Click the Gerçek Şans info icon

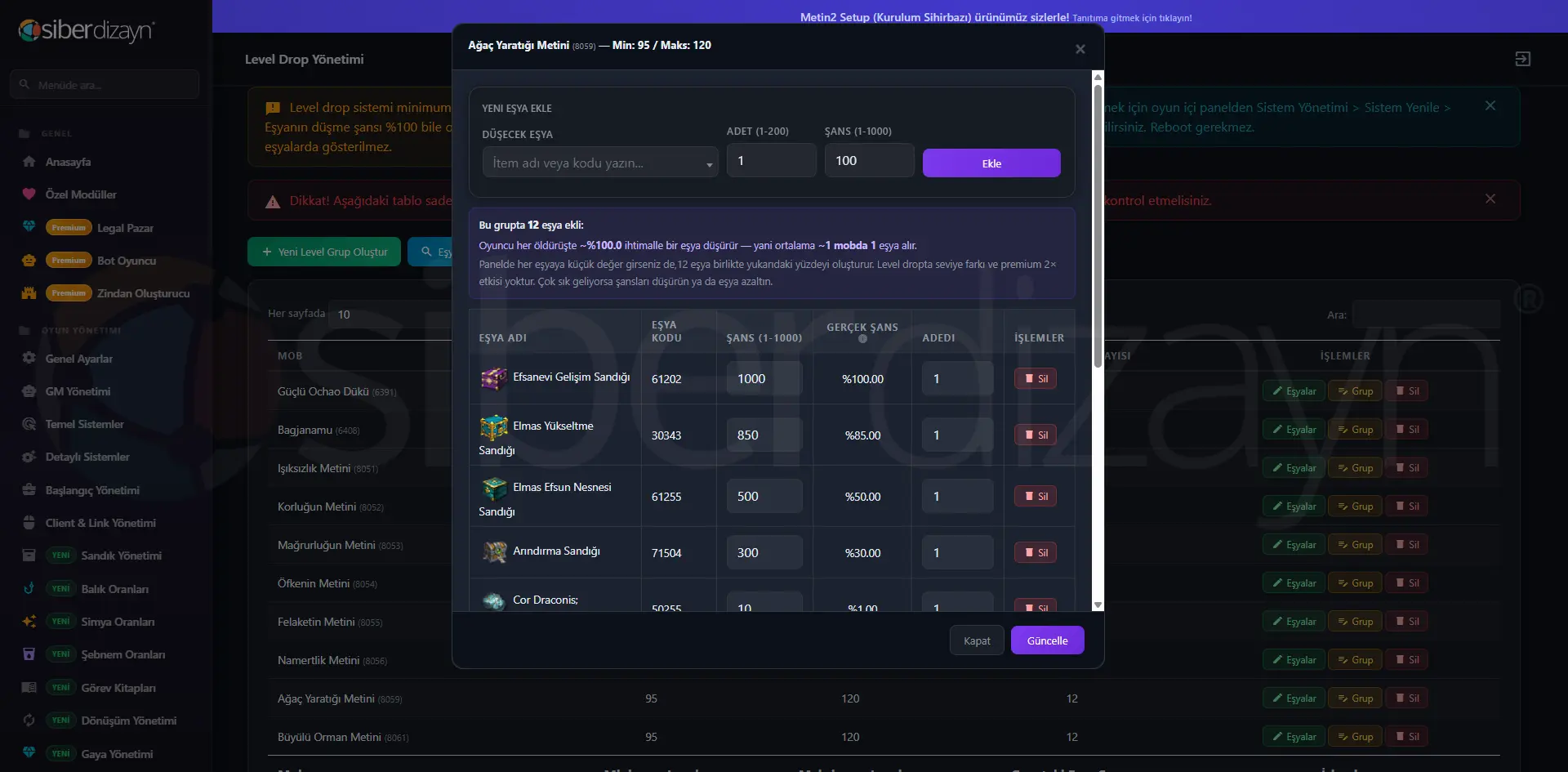862,339
